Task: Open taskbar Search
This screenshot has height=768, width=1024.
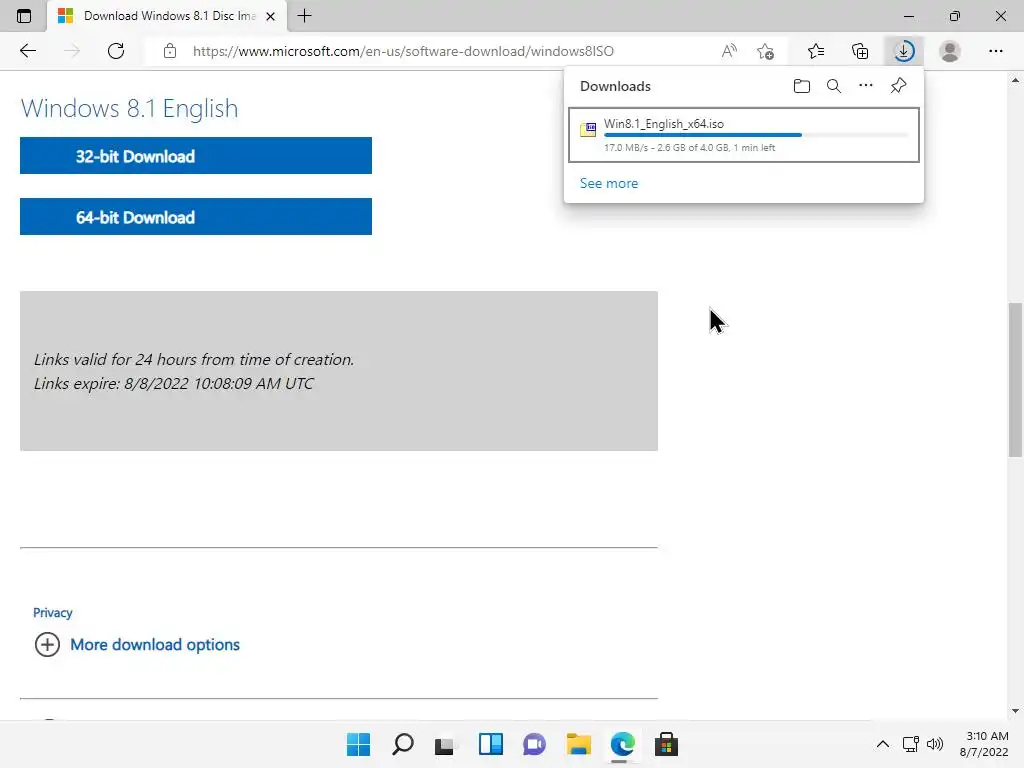Action: click(402, 744)
